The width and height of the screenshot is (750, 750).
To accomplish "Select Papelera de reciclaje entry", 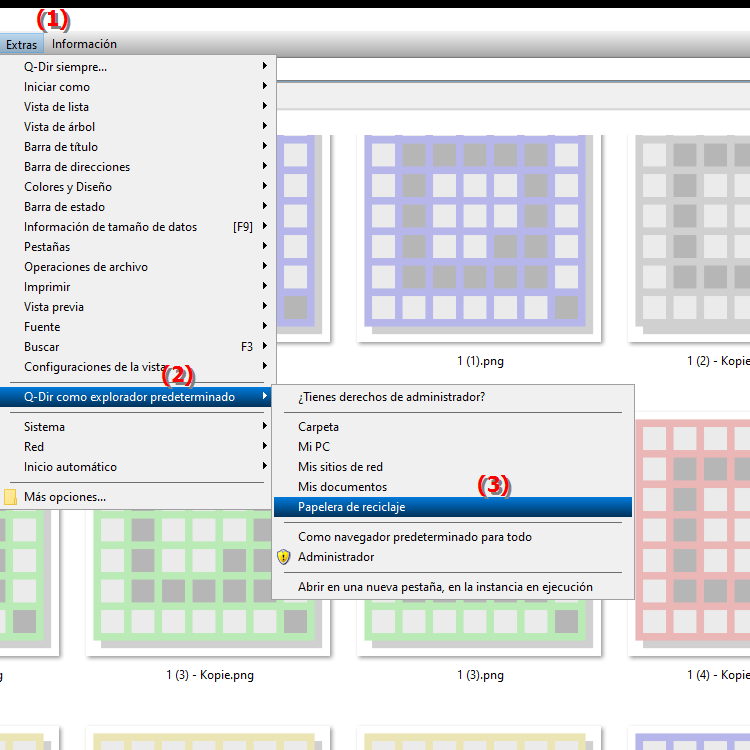I will click(453, 507).
